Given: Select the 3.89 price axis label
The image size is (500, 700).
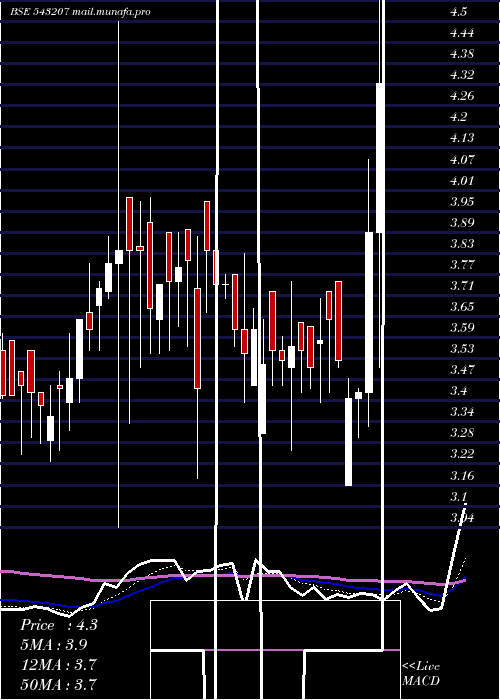Looking at the screenshot, I should (x=462, y=222).
